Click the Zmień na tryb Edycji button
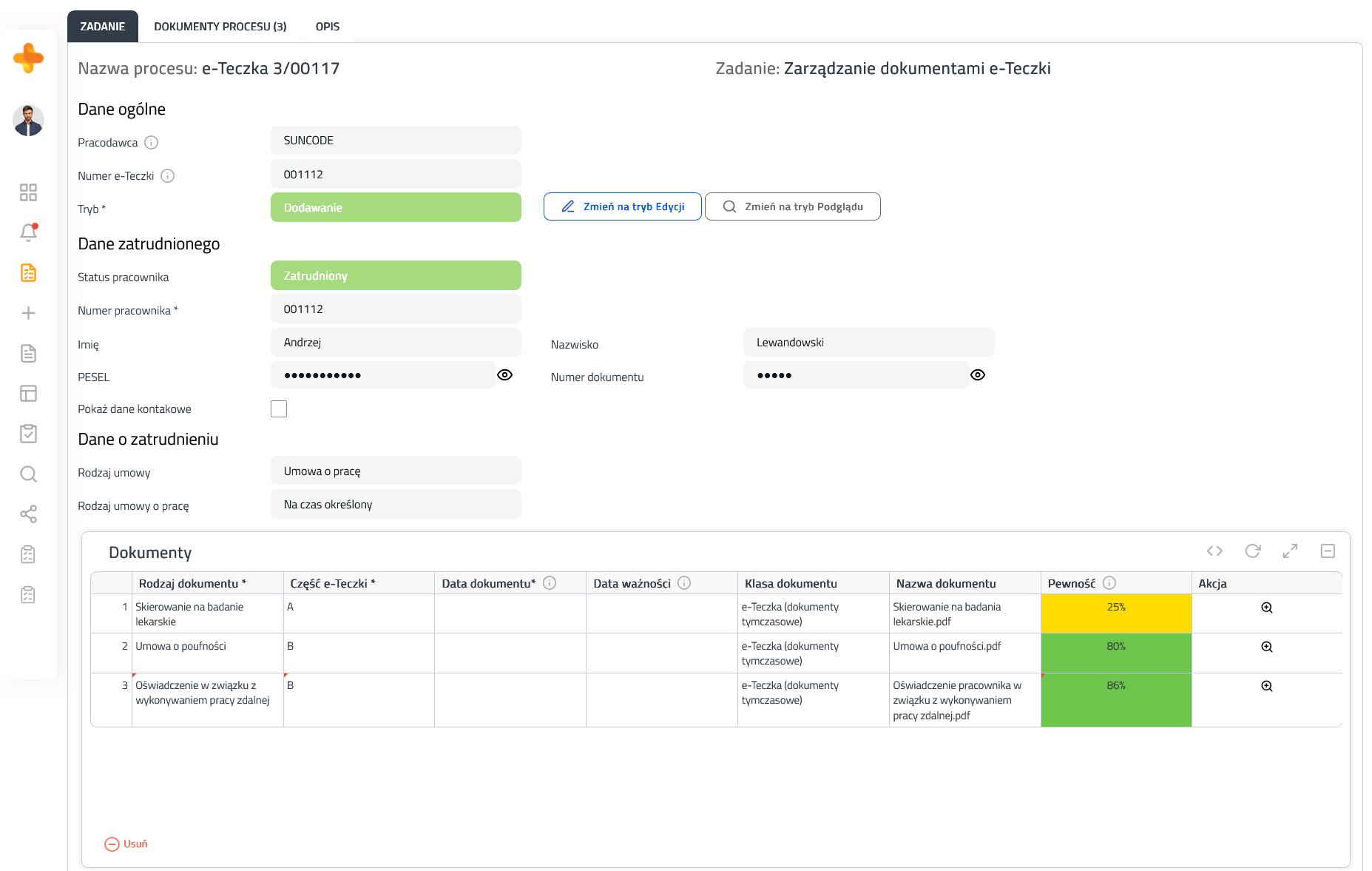 [x=622, y=206]
